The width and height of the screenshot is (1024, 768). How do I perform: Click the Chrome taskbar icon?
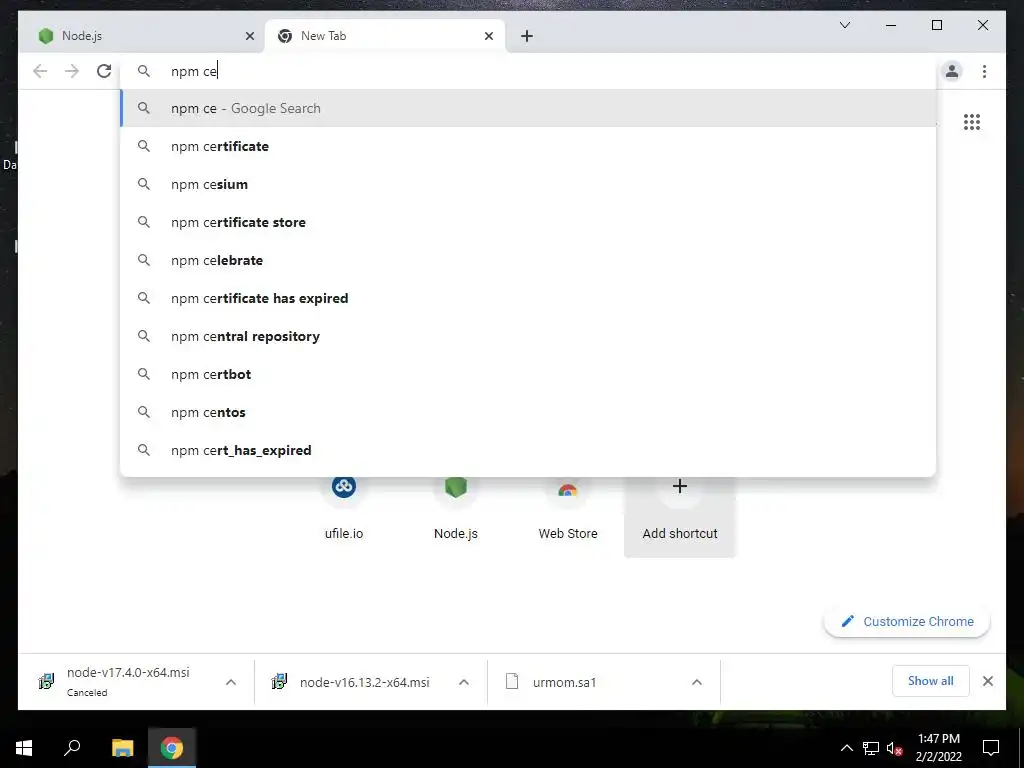point(172,748)
